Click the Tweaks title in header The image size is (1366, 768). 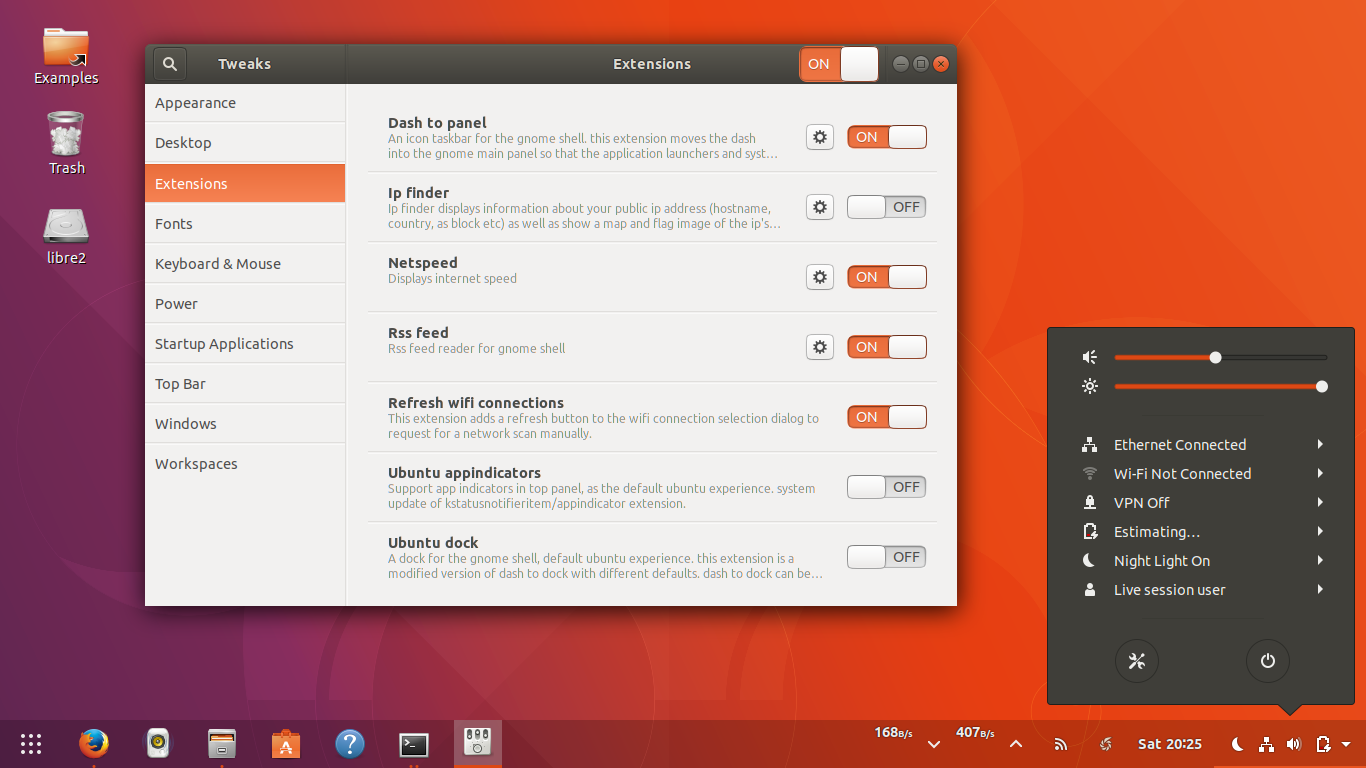[245, 64]
